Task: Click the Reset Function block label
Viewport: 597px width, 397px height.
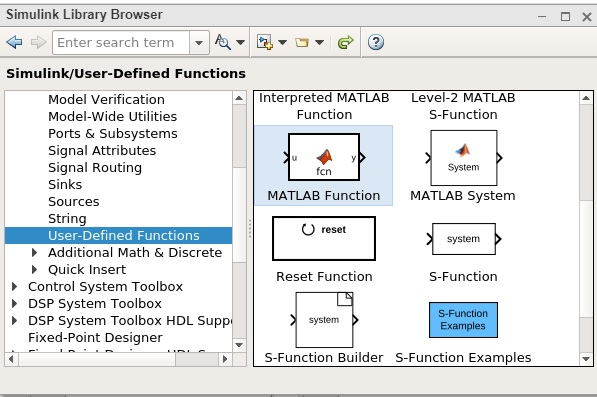Action: coord(324,277)
